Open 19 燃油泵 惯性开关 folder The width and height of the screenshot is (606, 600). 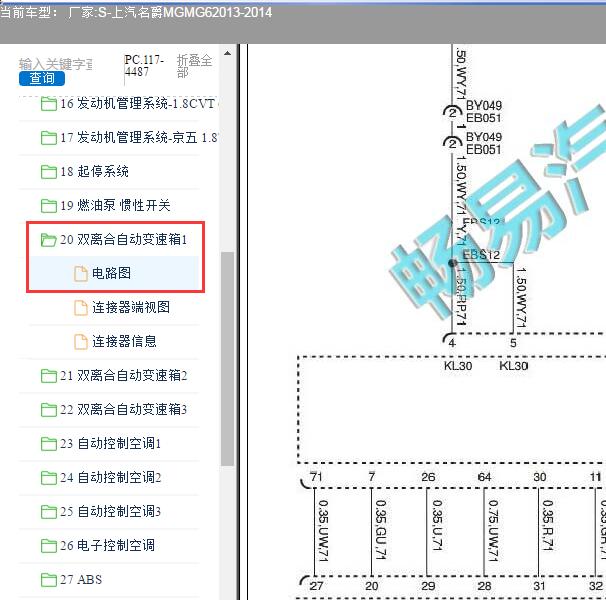point(115,206)
